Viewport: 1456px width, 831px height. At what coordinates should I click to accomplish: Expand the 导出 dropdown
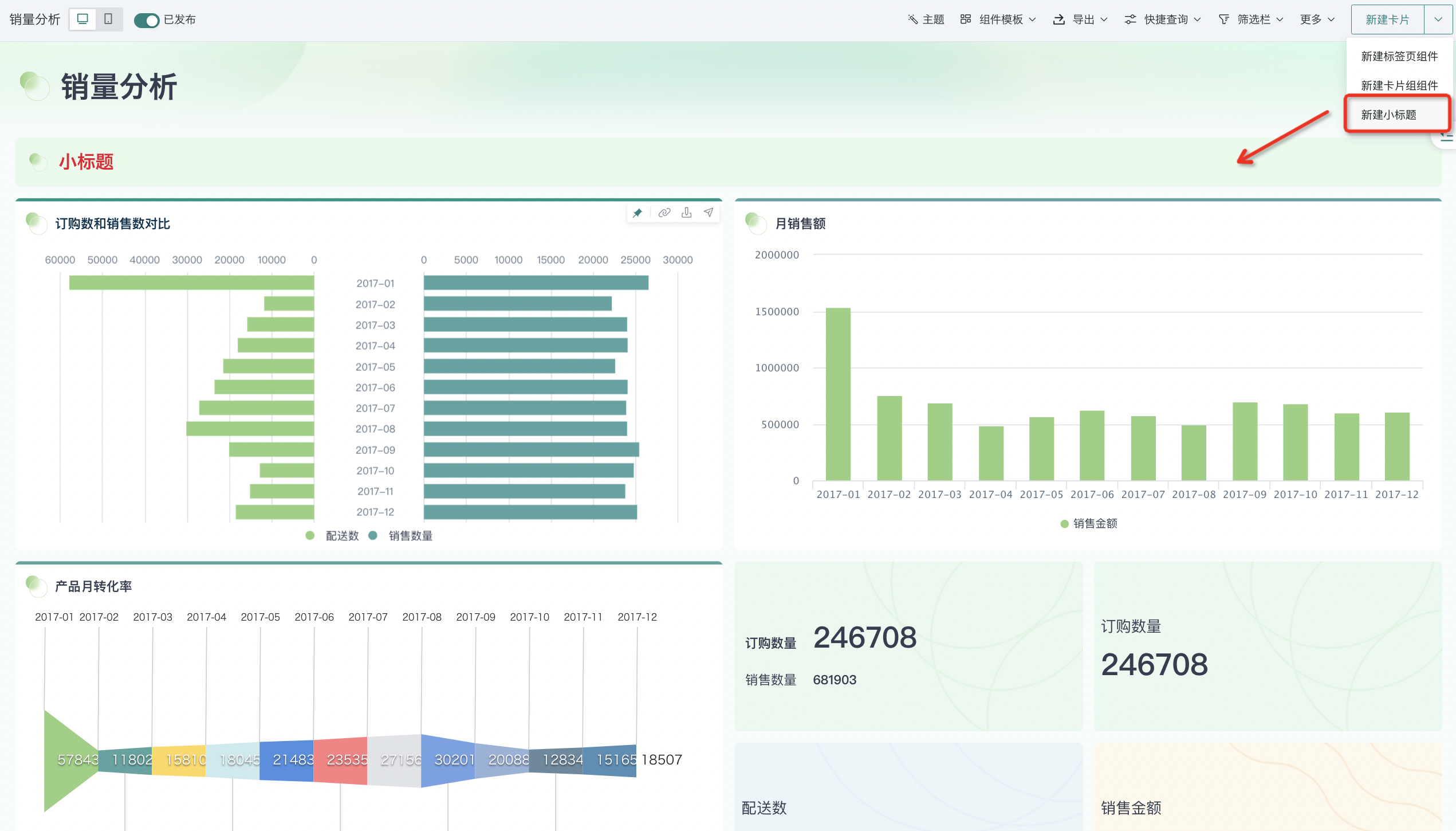coord(1104,19)
